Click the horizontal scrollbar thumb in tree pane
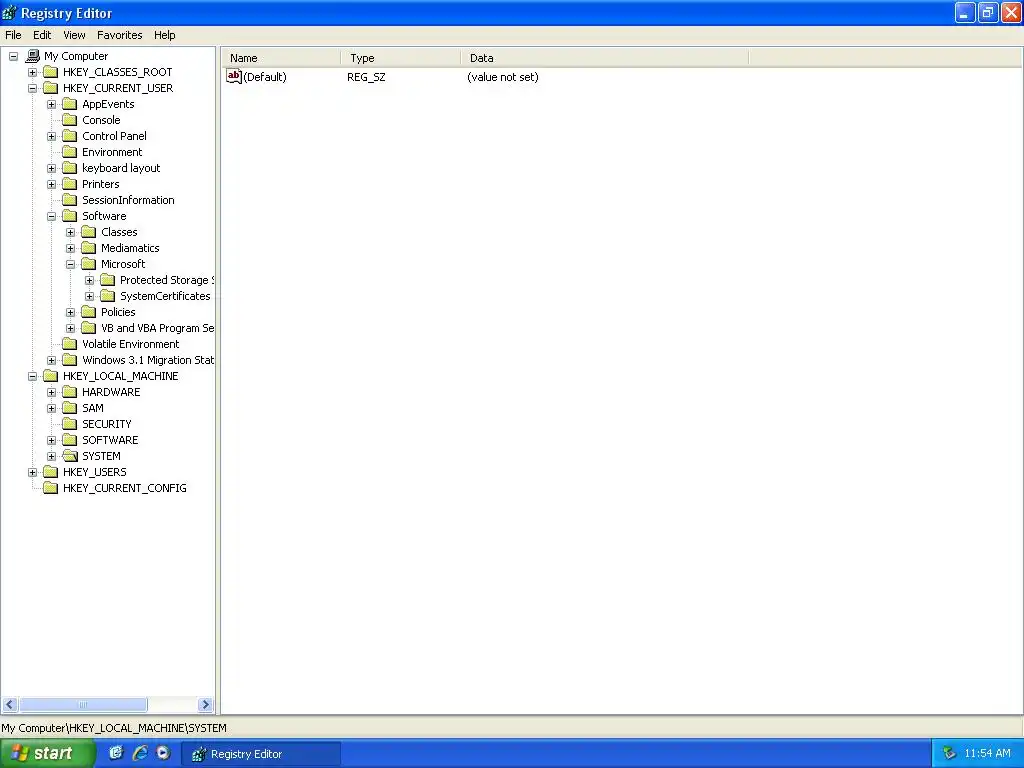The height and width of the screenshot is (768, 1024). click(83, 705)
